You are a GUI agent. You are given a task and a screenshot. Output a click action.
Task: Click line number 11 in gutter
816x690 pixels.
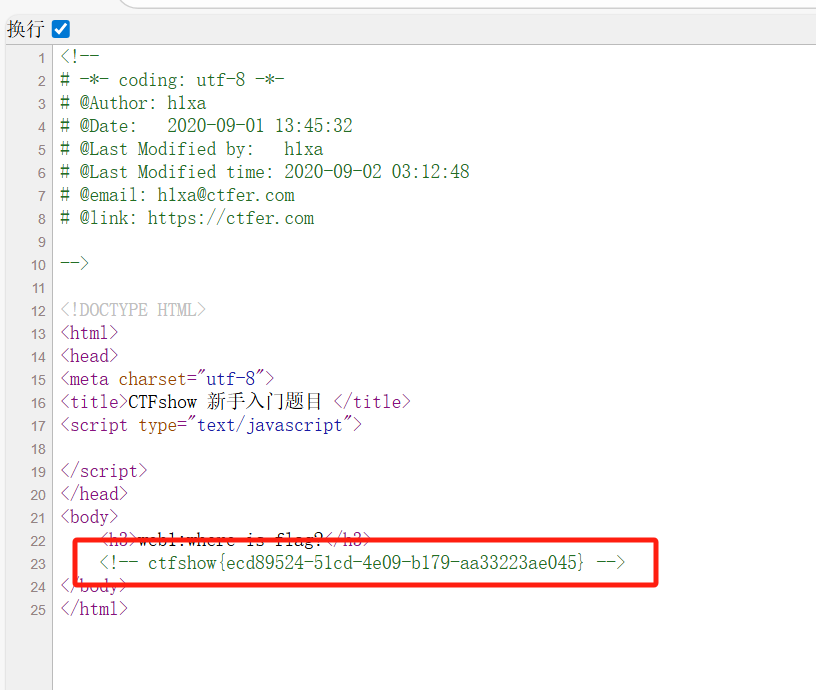(x=39, y=288)
